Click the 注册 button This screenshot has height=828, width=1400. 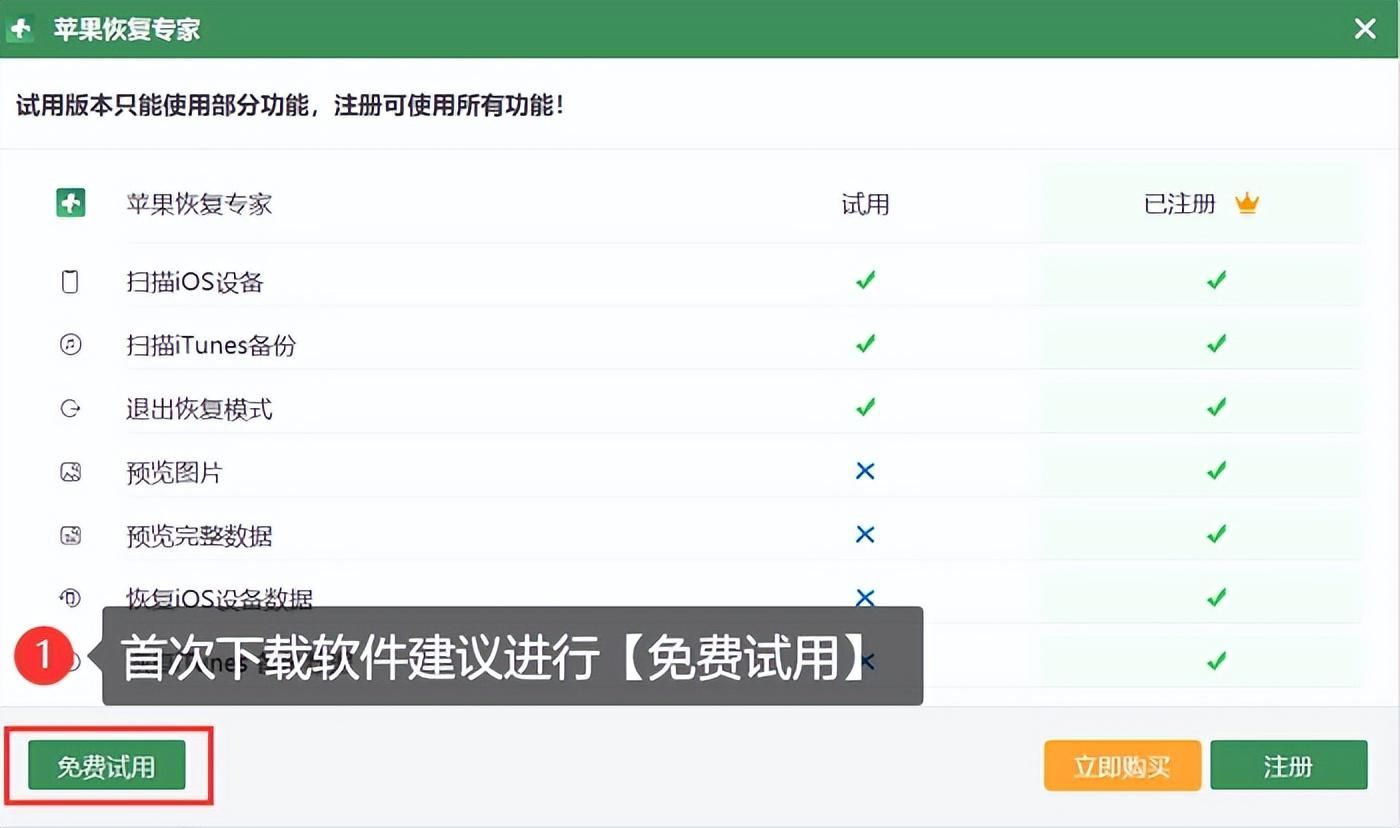click(x=1288, y=766)
